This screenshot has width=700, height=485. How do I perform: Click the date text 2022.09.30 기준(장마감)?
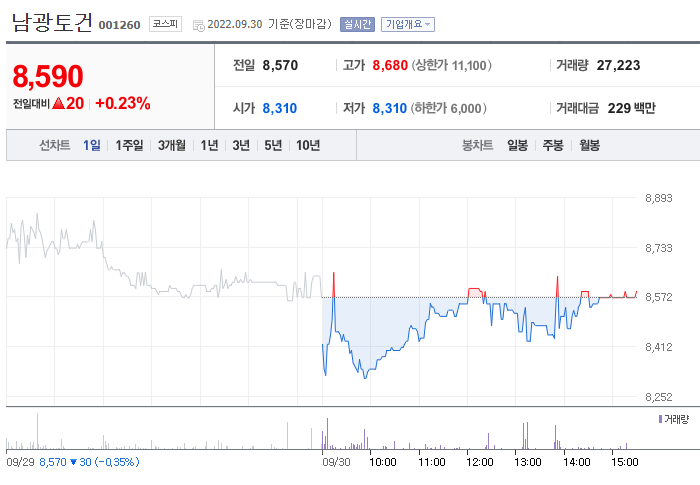[x=270, y=24]
